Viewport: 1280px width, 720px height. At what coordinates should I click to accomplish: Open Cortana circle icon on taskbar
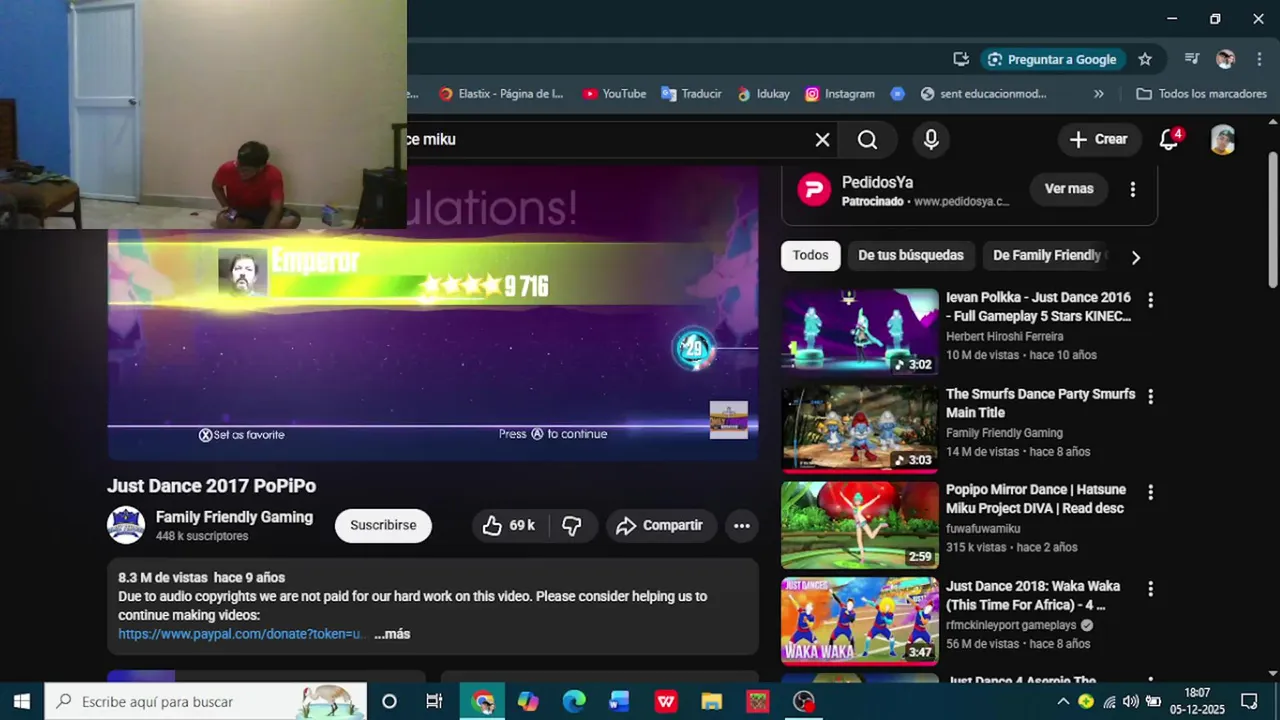tap(389, 702)
